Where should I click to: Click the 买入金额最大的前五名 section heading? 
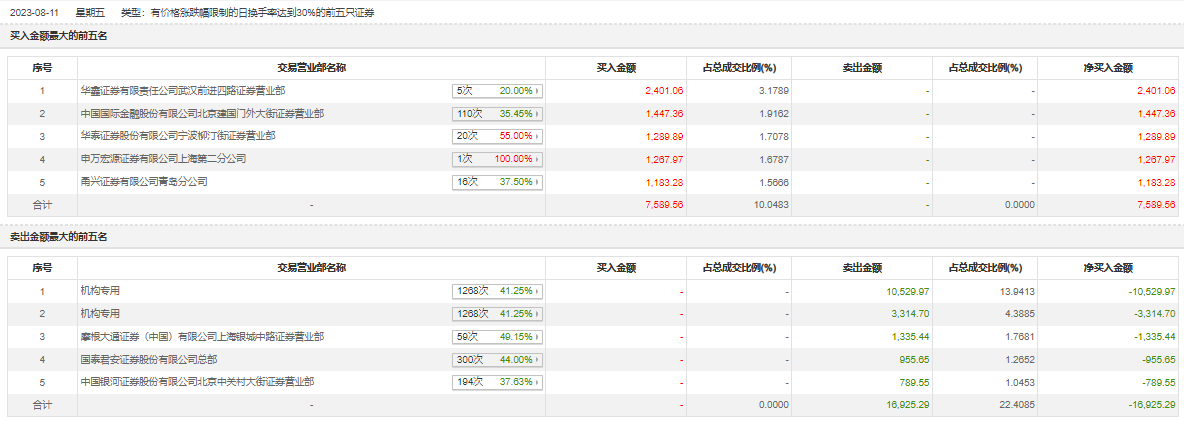point(58,36)
